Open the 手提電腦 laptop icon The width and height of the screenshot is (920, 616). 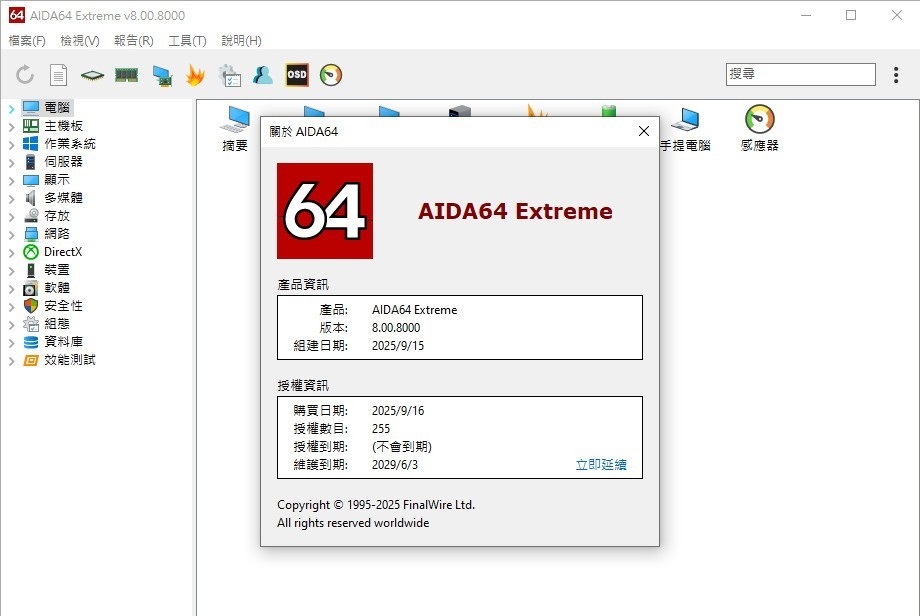685,129
